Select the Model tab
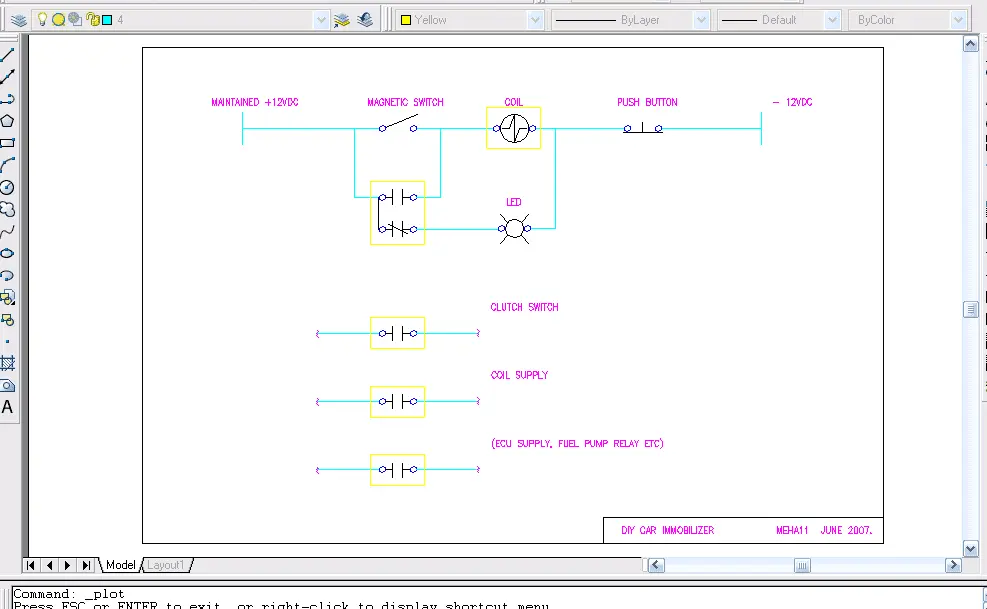The width and height of the screenshot is (987, 609). point(120,565)
